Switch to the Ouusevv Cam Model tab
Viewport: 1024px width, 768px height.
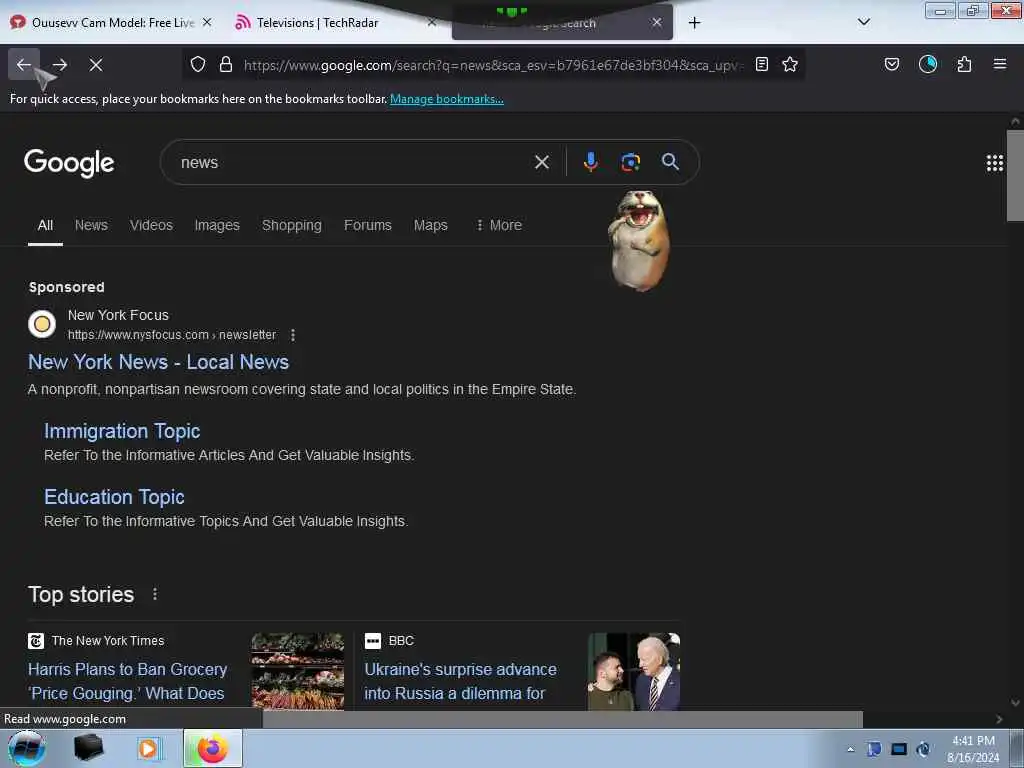coord(112,22)
